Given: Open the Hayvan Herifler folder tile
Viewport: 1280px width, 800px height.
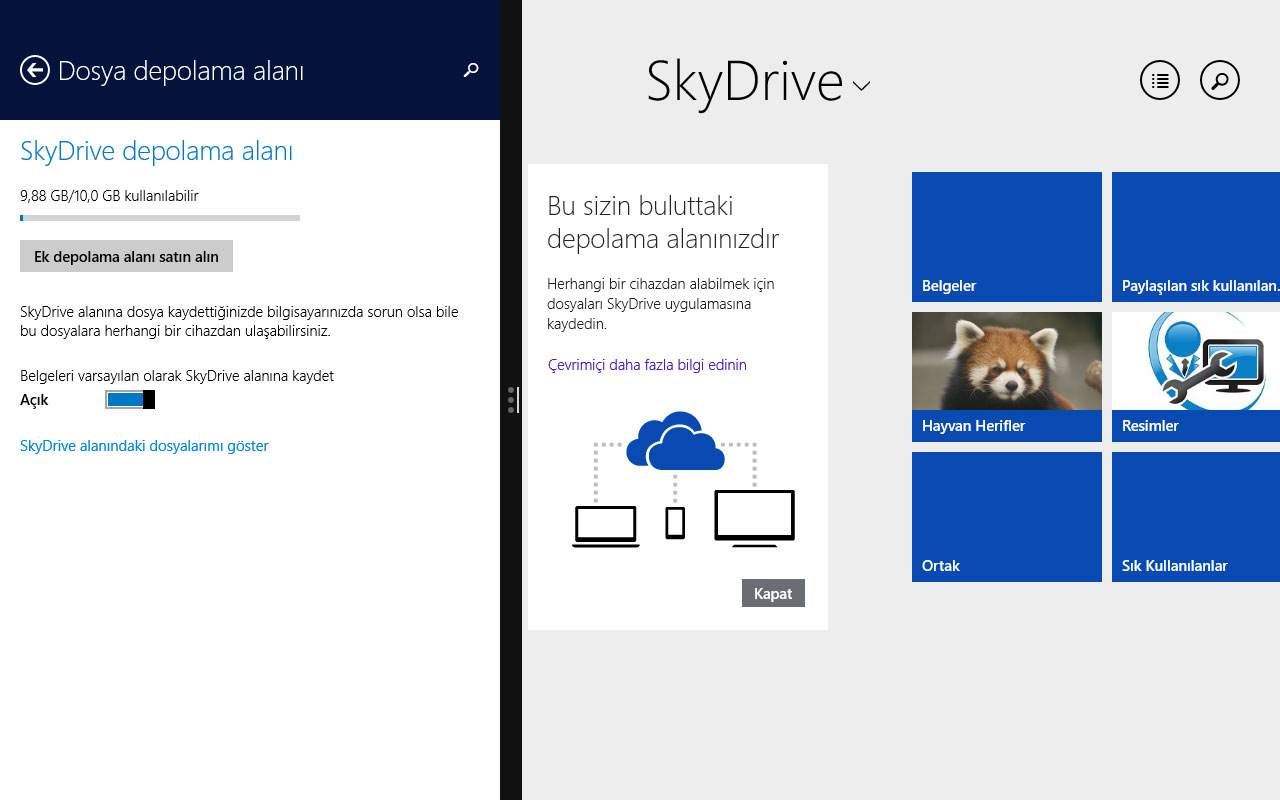Looking at the screenshot, I should point(1007,377).
